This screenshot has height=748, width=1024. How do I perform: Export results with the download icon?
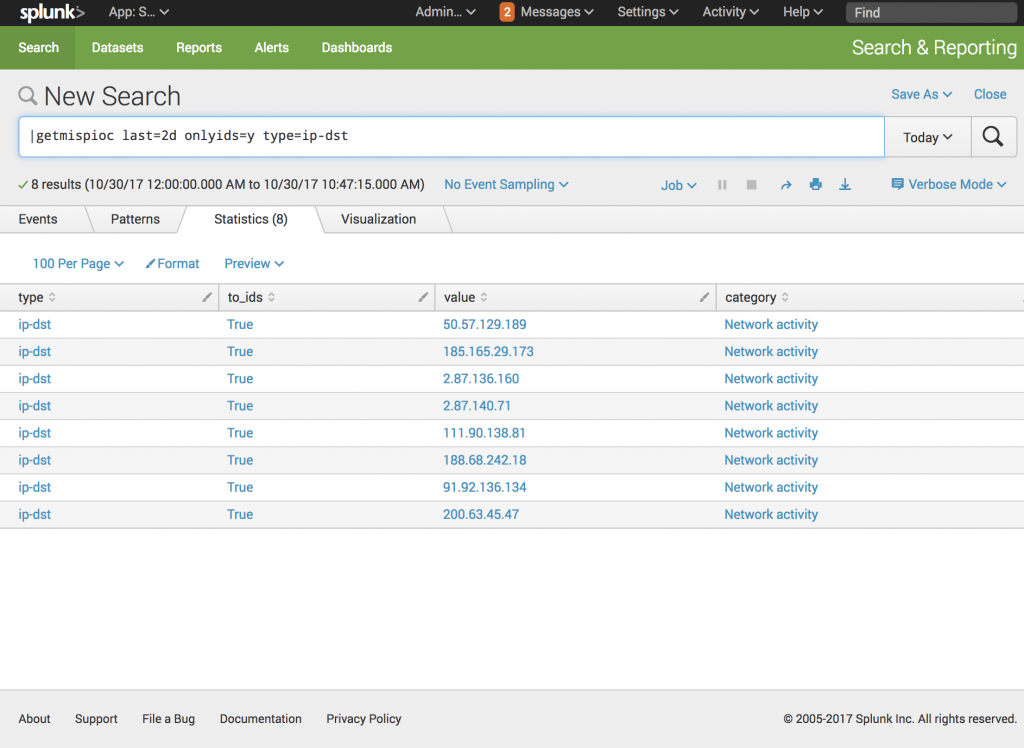tap(845, 185)
